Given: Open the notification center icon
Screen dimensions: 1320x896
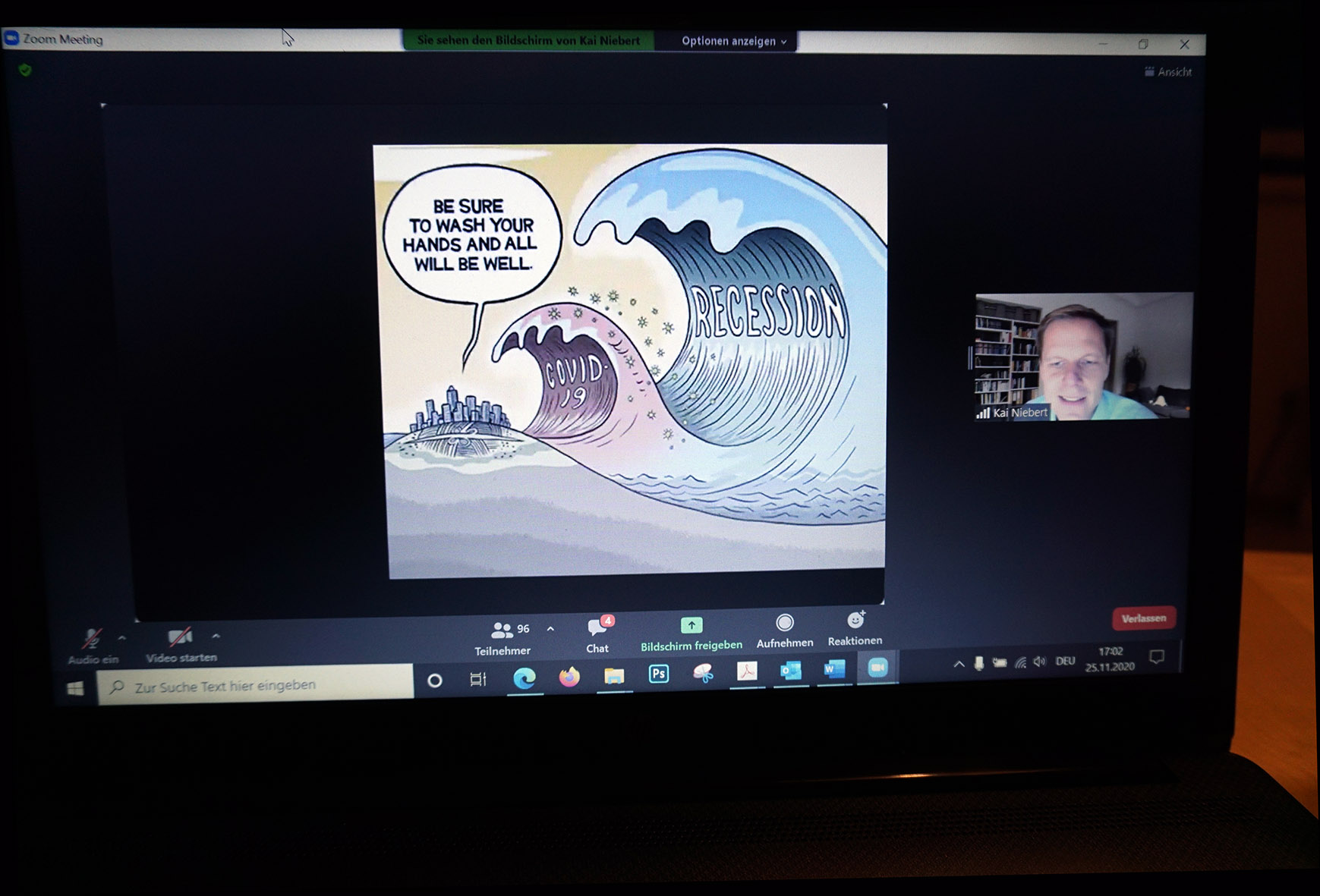Looking at the screenshot, I should point(1157,656).
